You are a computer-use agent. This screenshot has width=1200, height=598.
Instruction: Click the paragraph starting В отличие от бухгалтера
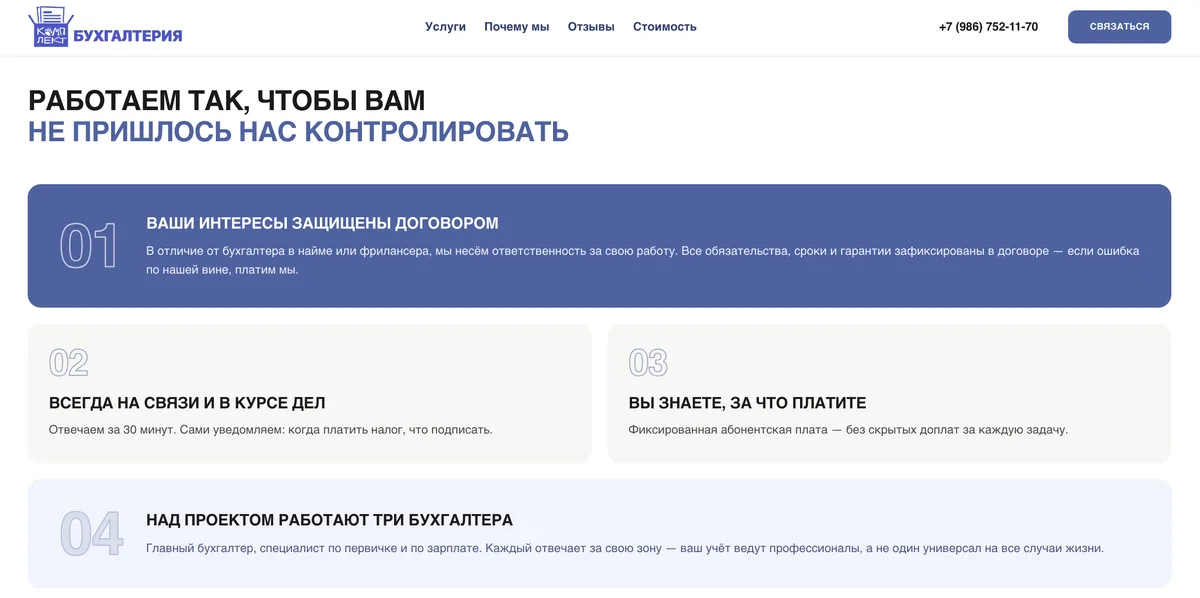(x=643, y=260)
